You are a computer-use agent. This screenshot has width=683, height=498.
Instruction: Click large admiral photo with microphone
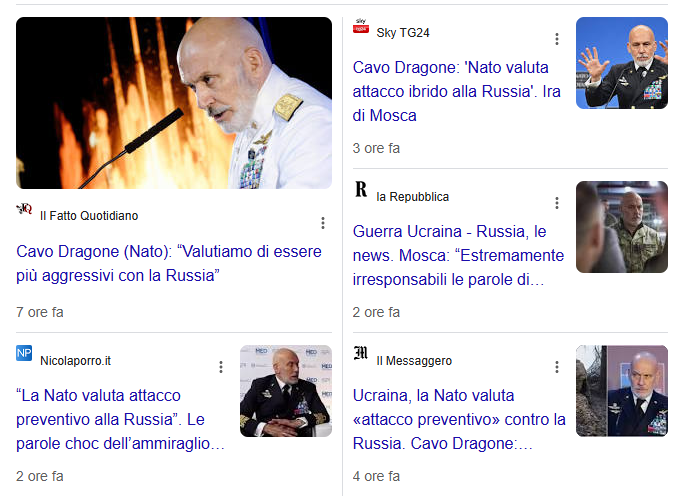[174, 103]
